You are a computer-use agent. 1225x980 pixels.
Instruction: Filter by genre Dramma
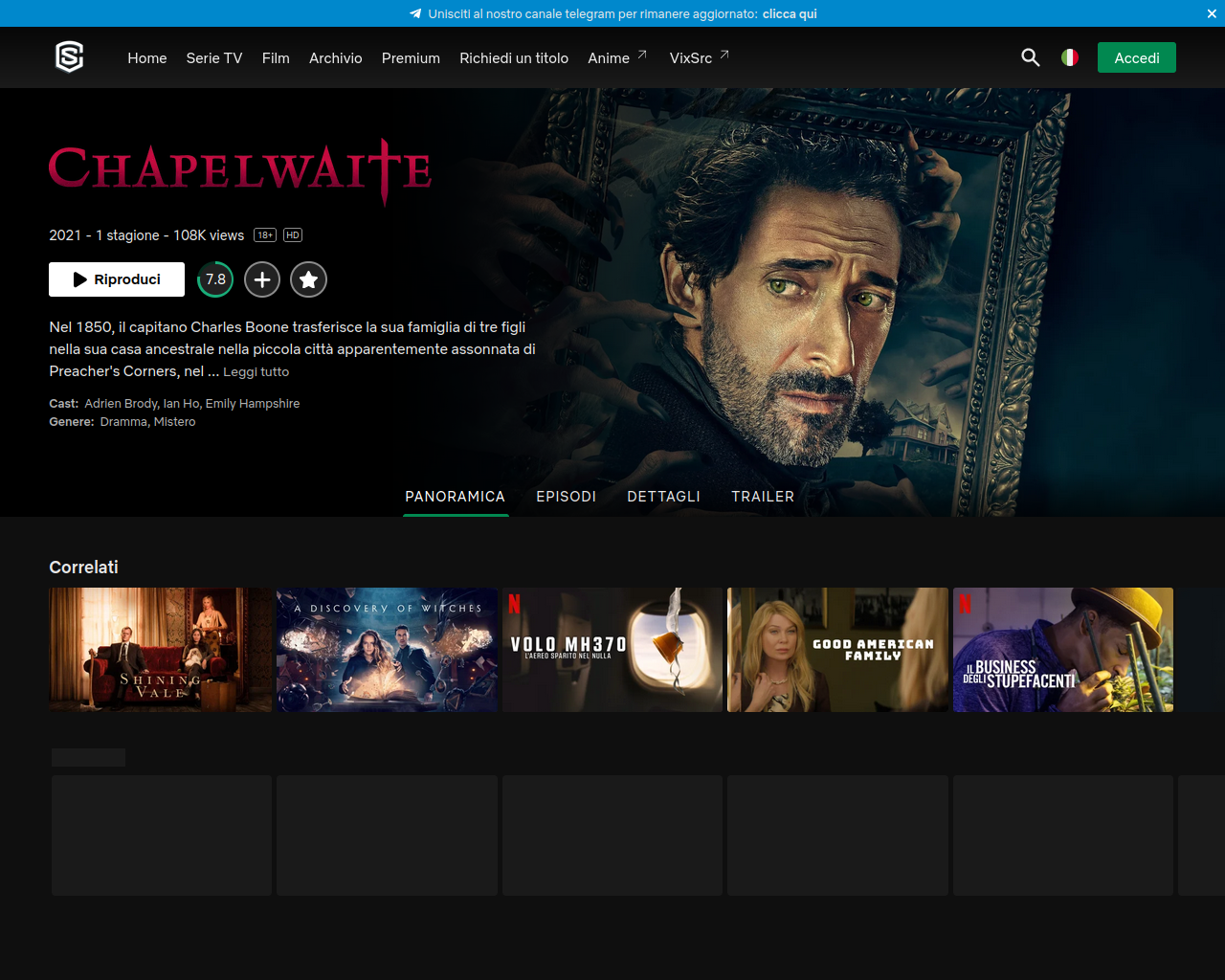(123, 422)
